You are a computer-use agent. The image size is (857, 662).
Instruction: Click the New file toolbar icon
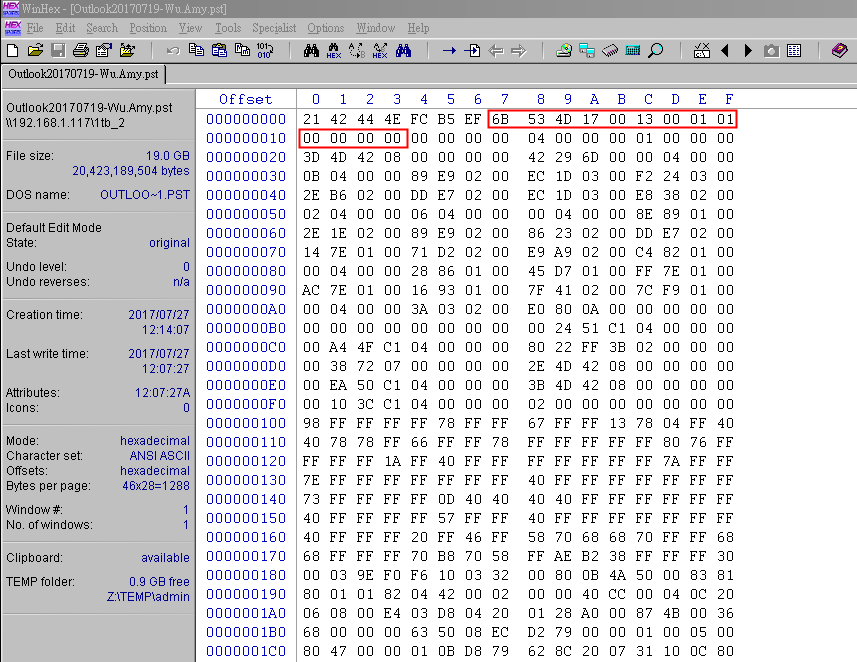[12, 51]
